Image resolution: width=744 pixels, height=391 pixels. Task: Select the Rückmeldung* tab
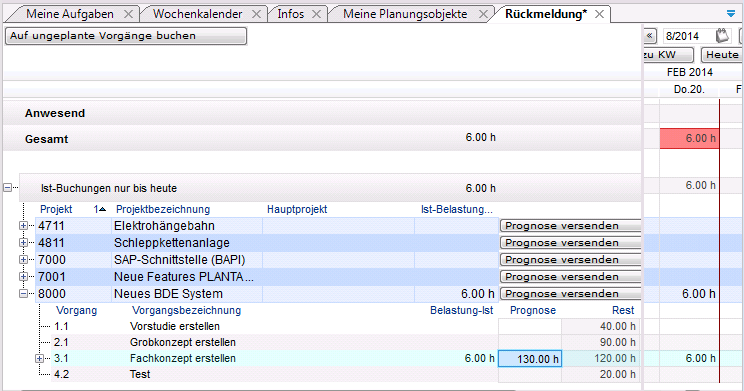click(546, 14)
